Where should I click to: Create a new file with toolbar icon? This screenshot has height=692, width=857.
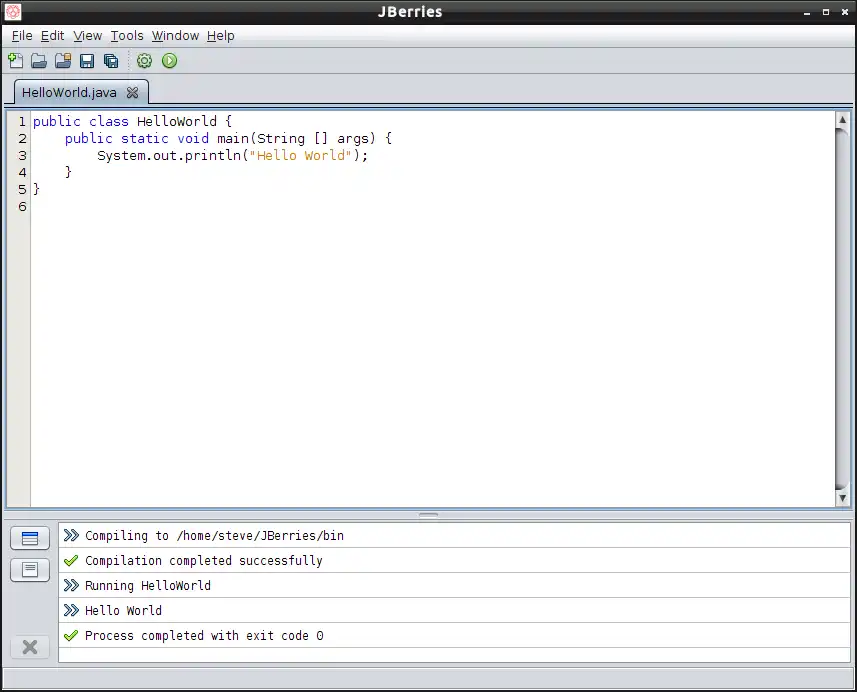coord(16,61)
